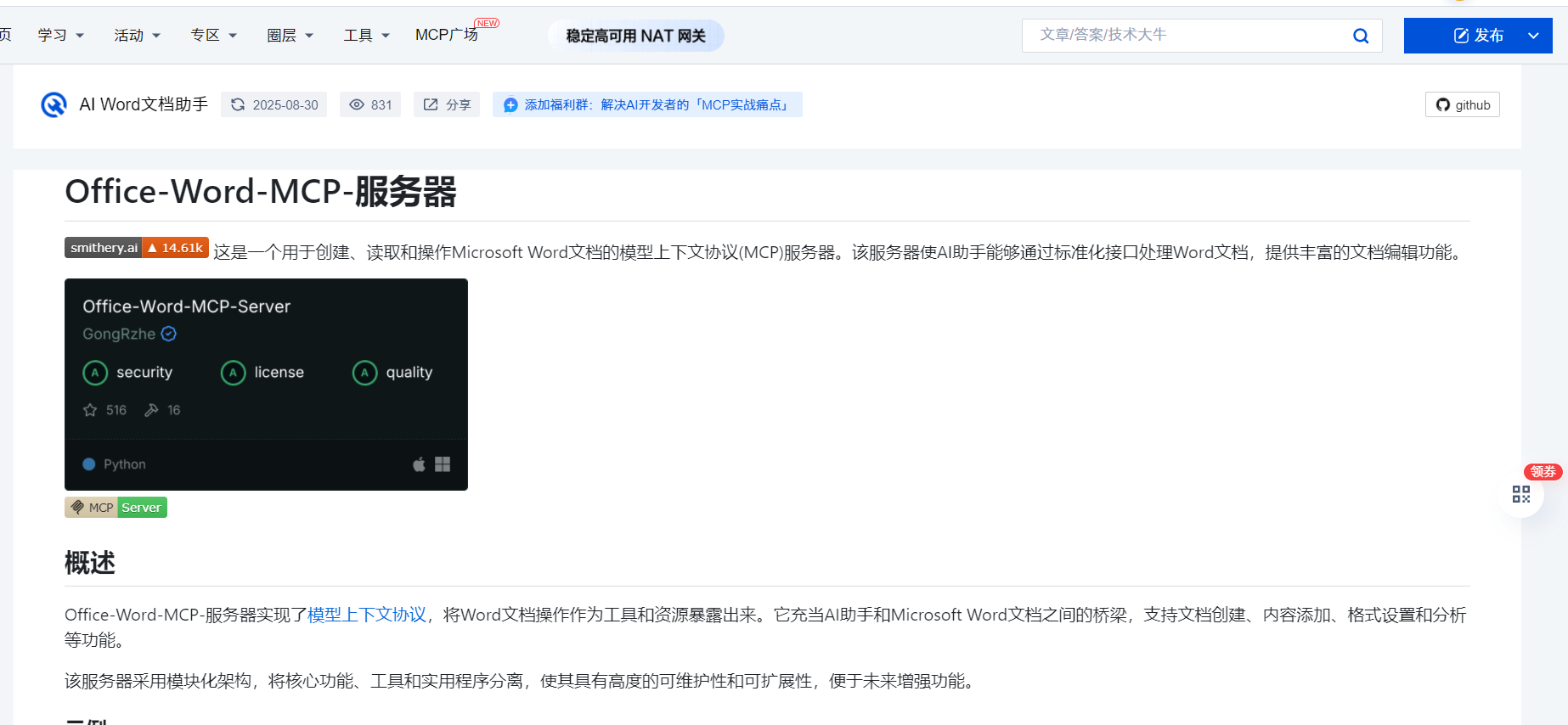Click the 稳定高可用 NAT 网关 banner
Screen dimensions: 1568x725
636,36
